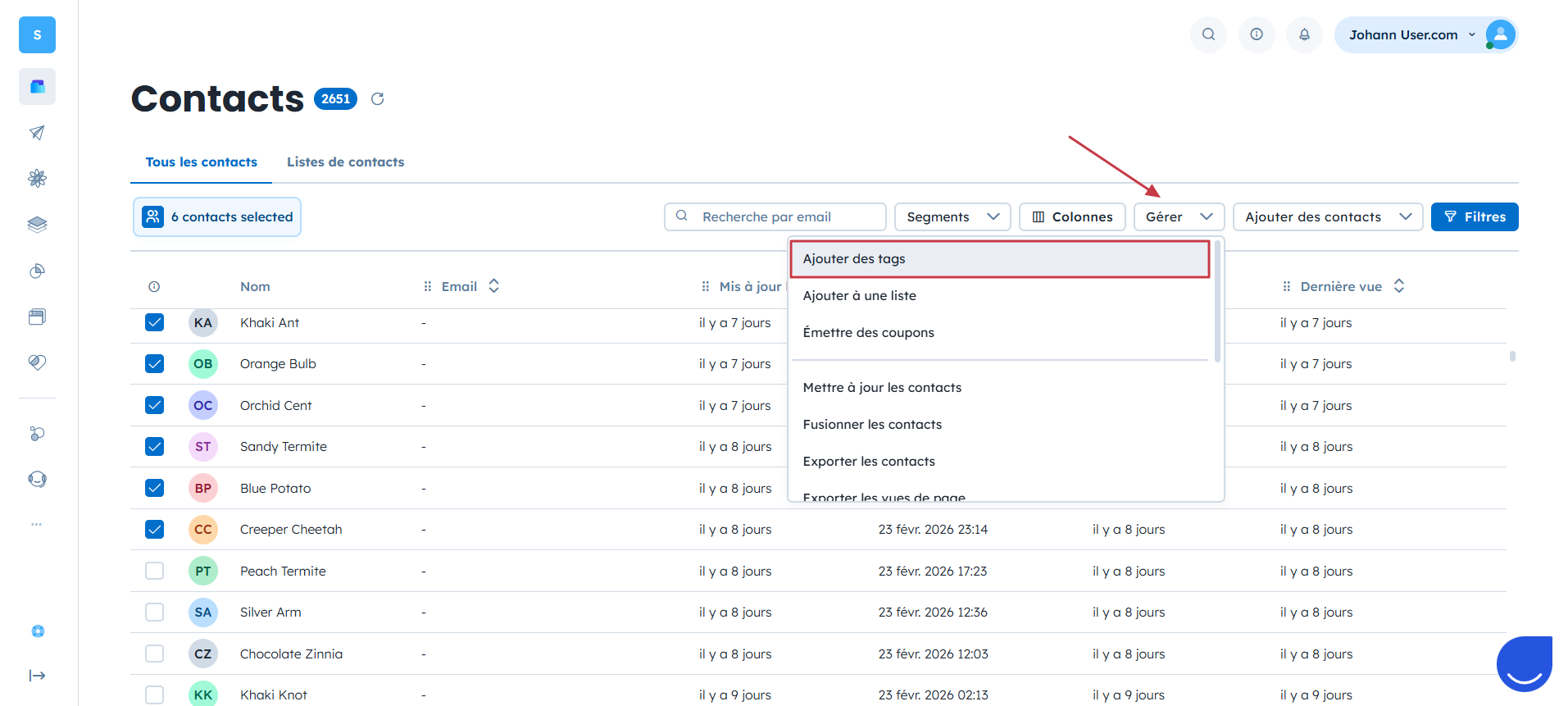Open the headset support sidebar icon

pos(37,479)
